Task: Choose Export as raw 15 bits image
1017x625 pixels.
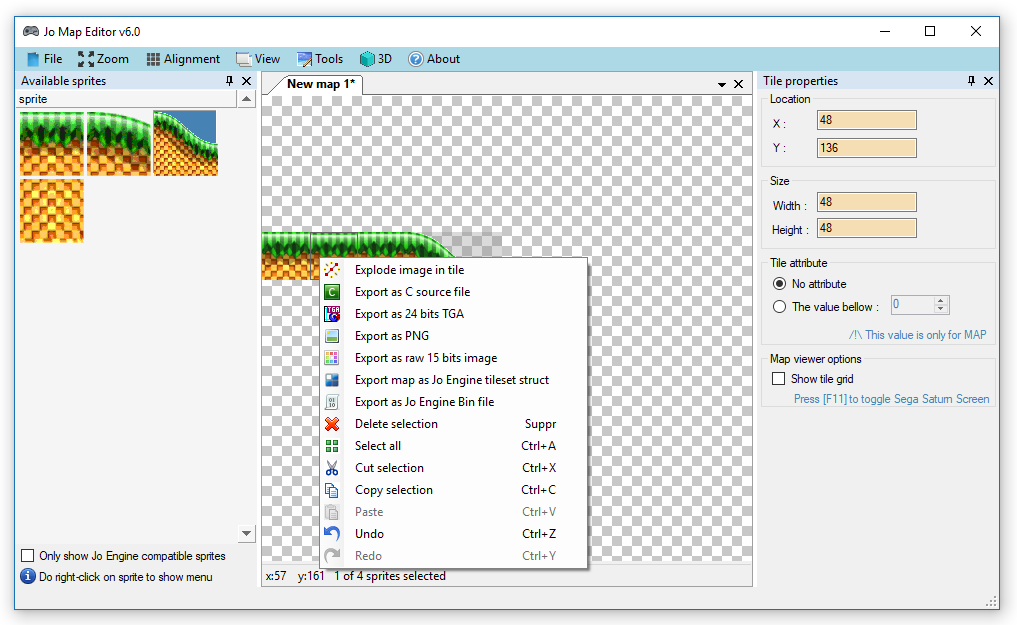Action: (454, 358)
